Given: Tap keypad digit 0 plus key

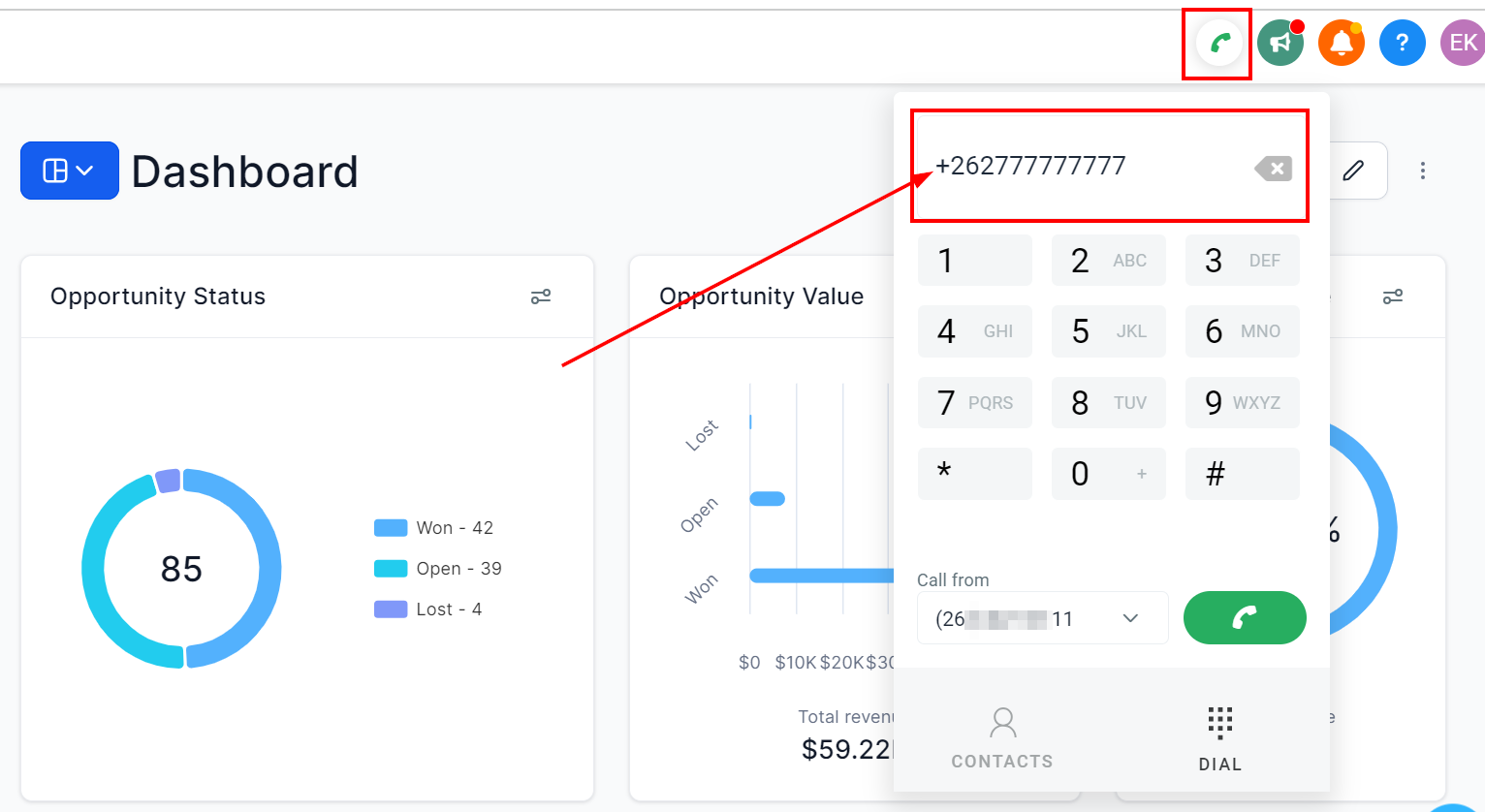Looking at the screenshot, I should click(1109, 474).
